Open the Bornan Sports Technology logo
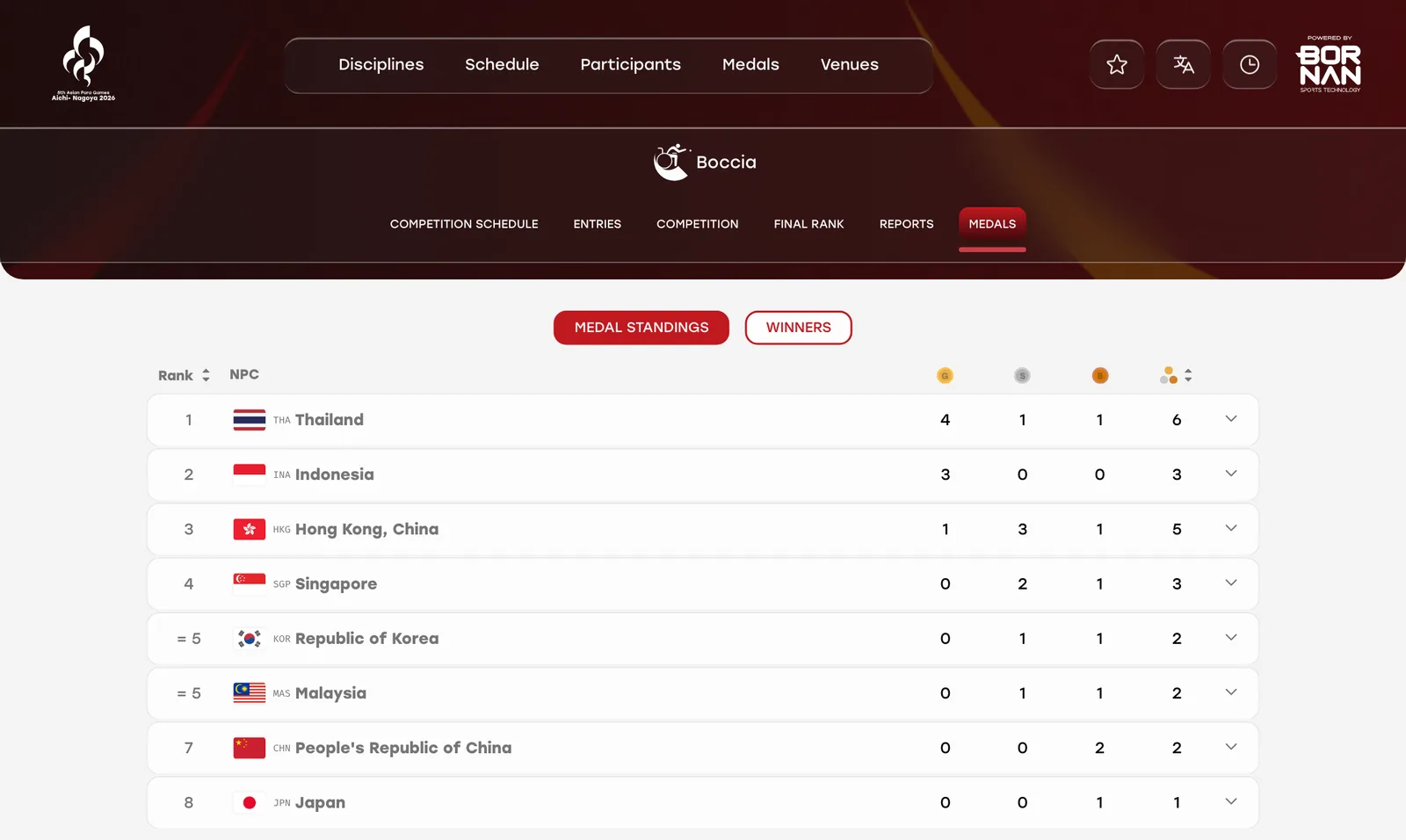Image resolution: width=1406 pixels, height=840 pixels. [1329, 64]
